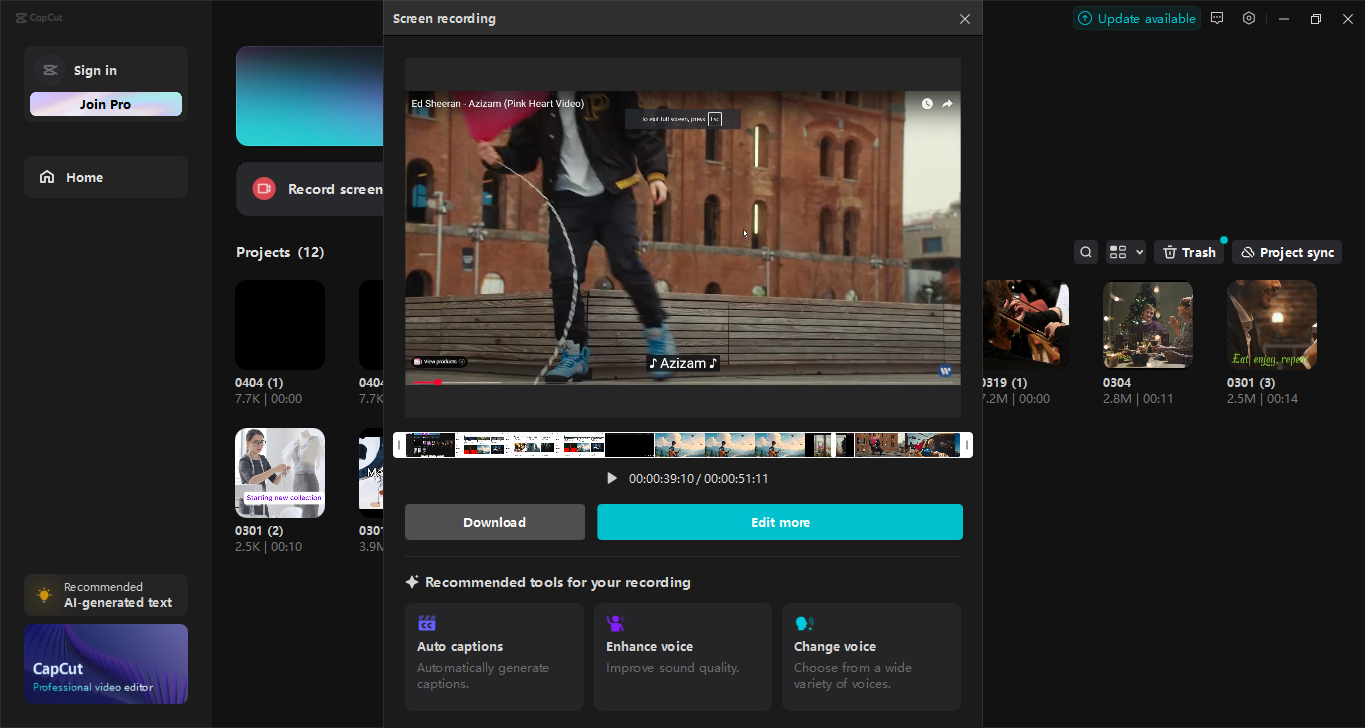
Task: Open the AI-generated text recommended tool
Action: tap(105, 594)
